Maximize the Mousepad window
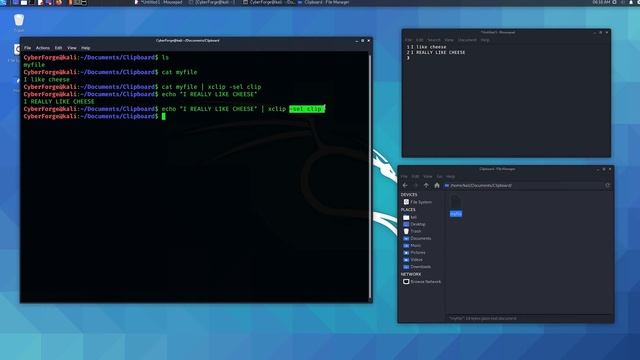 (600, 32)
